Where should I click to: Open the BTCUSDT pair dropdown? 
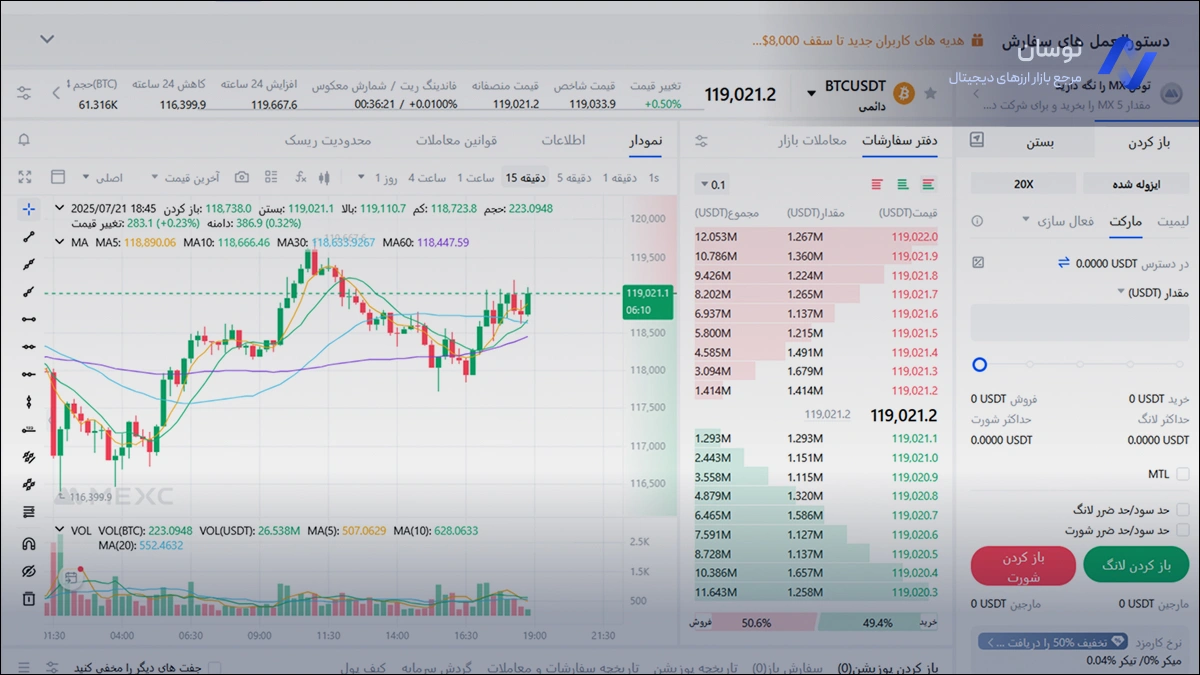tap(811, 94)
